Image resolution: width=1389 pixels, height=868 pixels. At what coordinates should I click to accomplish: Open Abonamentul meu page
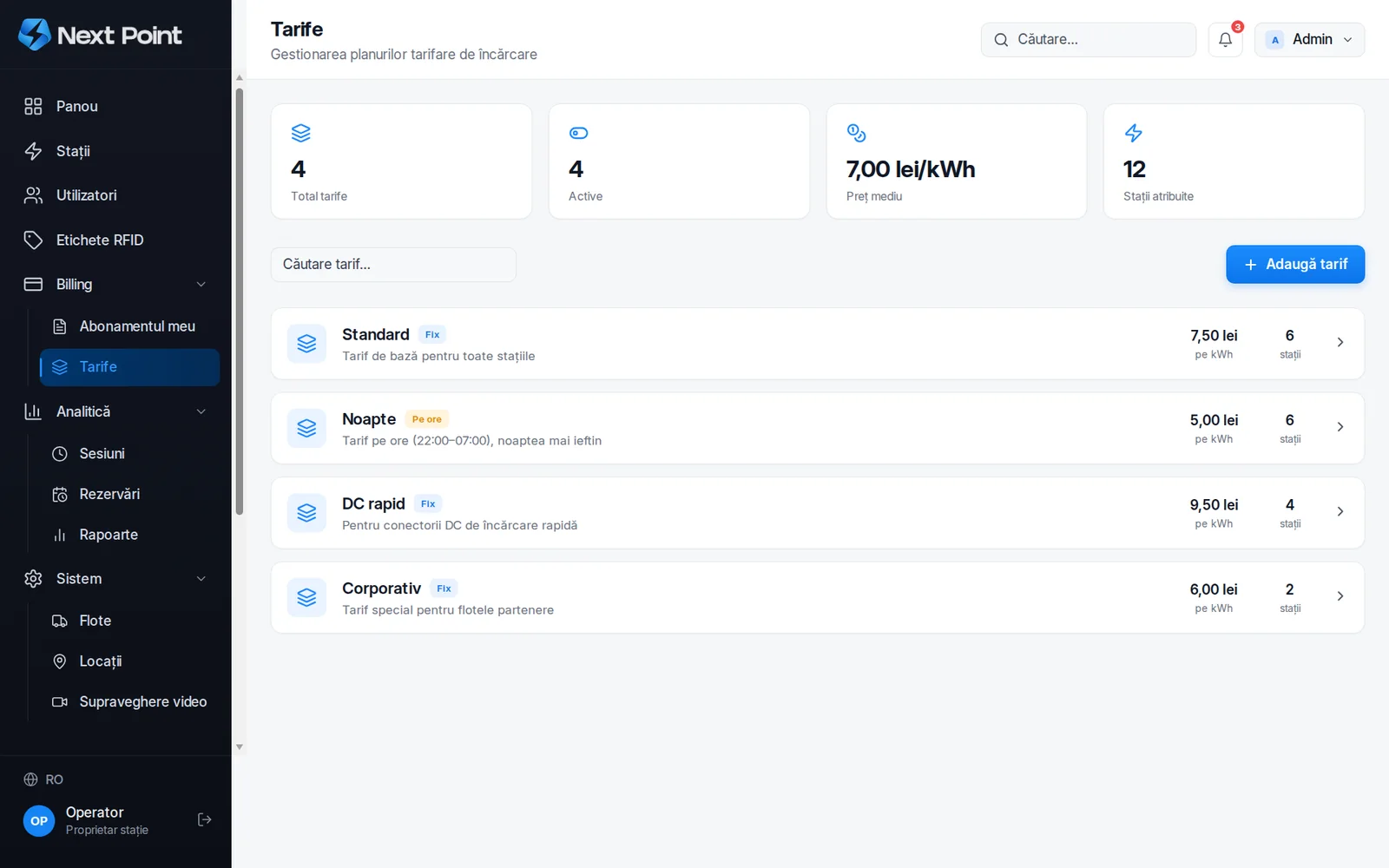coord(129,326)
